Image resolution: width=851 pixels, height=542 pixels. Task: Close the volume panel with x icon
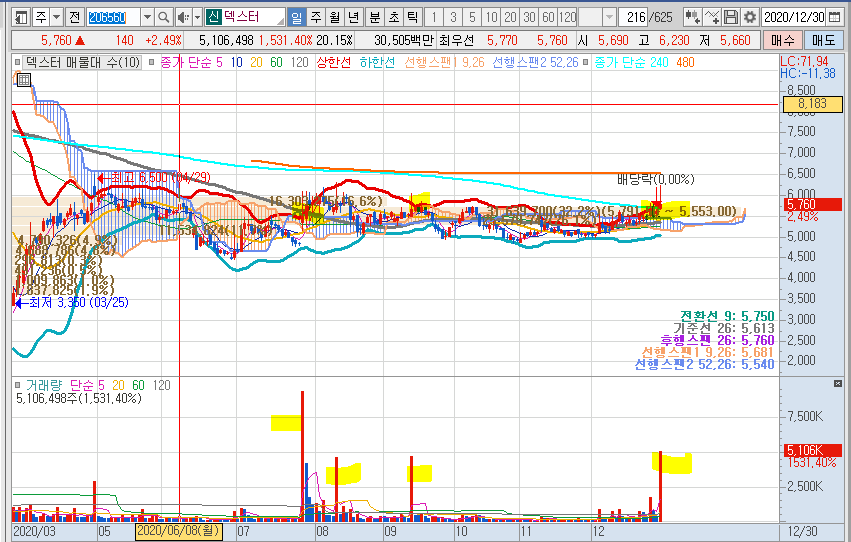click(838, 384)
